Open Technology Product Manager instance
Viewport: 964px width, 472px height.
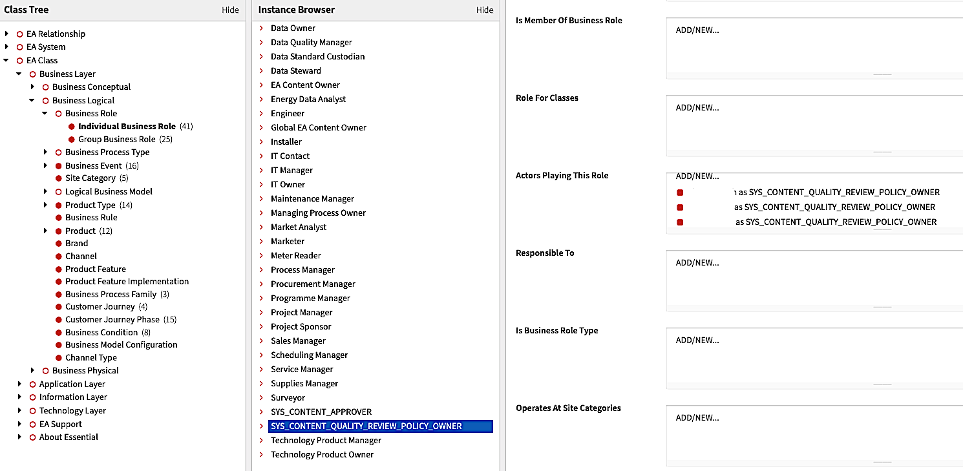click(x=326, y=440)
